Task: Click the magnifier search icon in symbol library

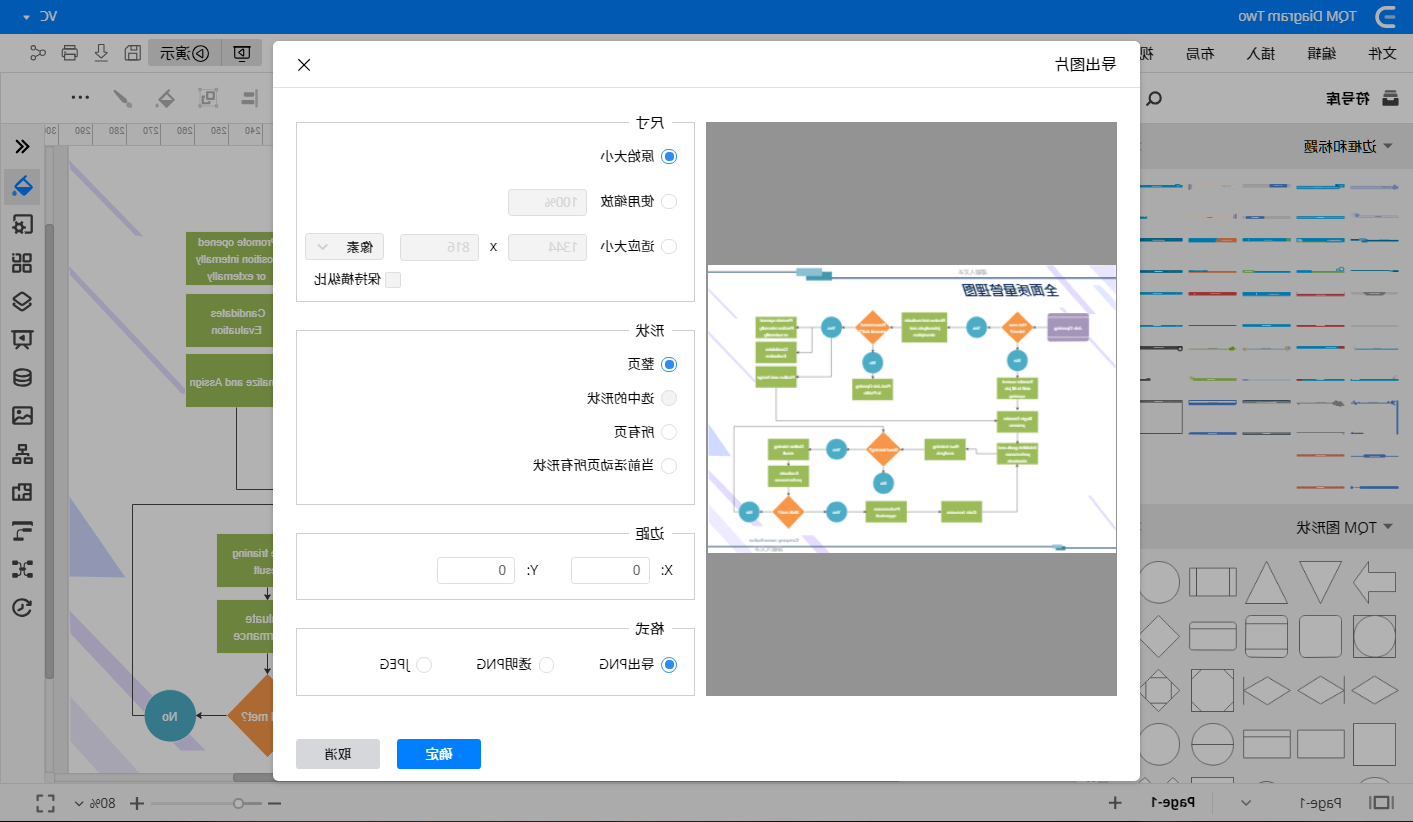Action: pos(1154,98)
